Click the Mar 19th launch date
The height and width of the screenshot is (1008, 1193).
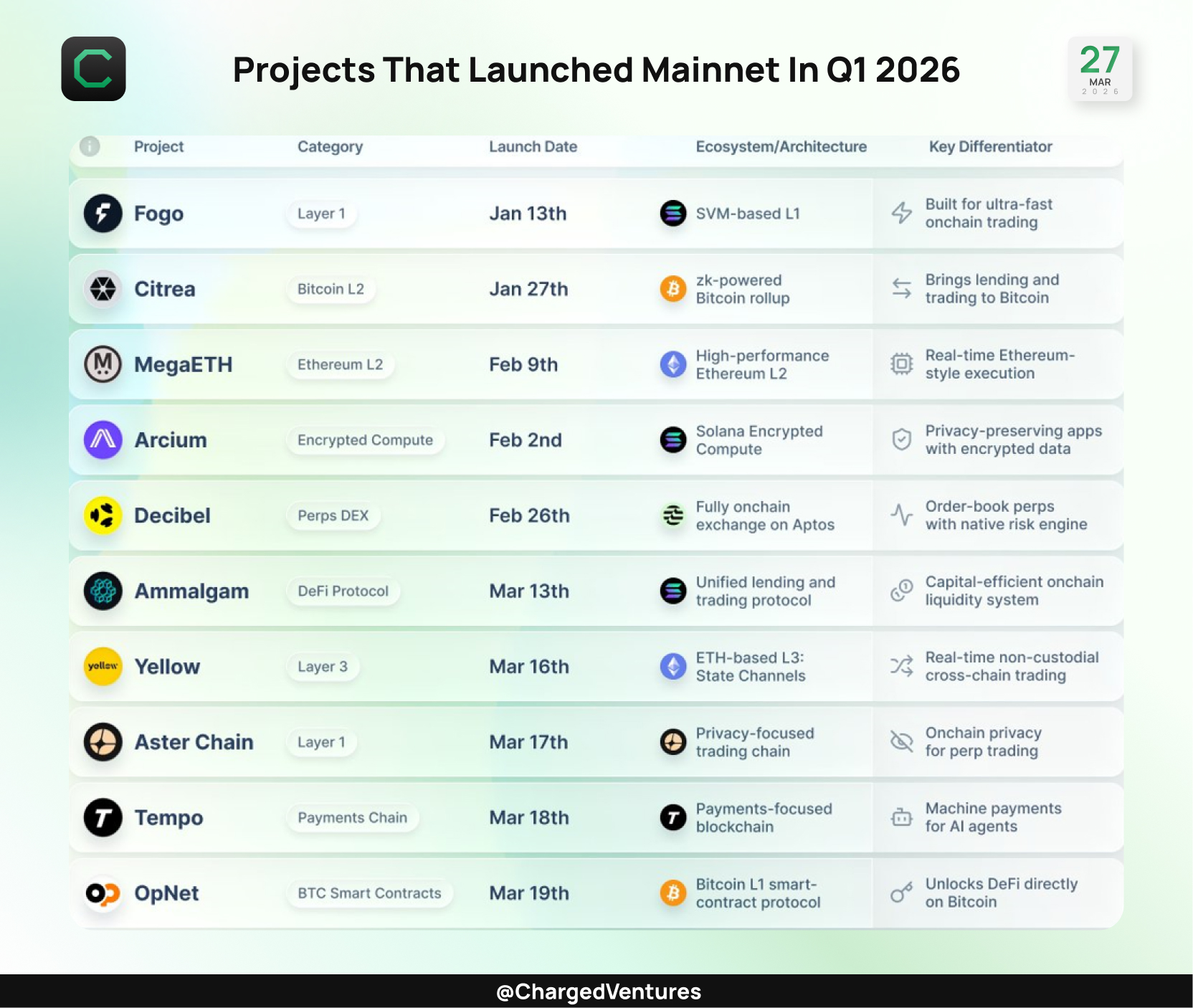pos(530,893)
